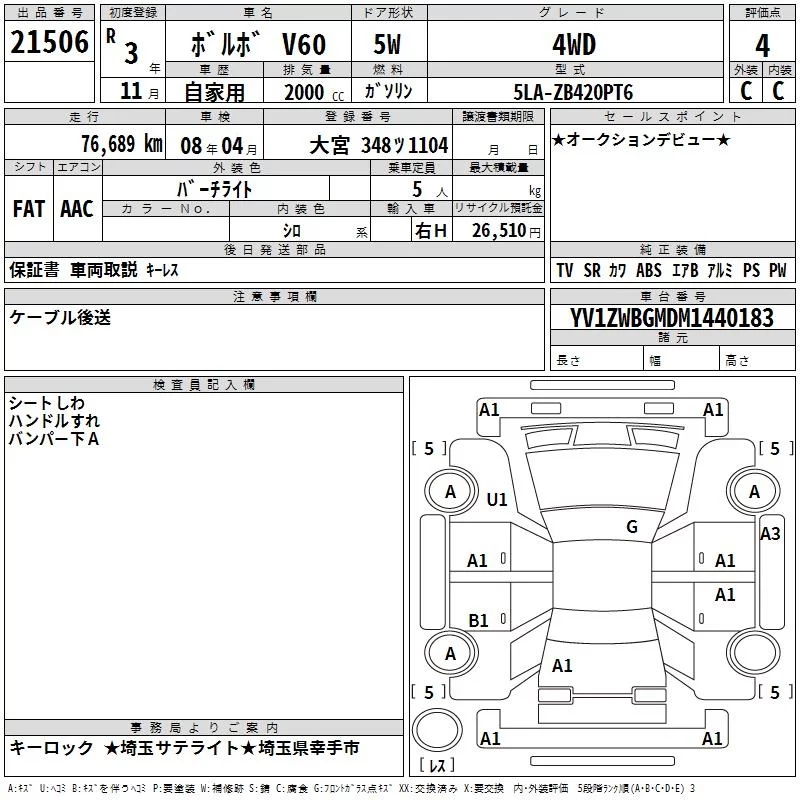Screen dimensions: 800x800
Task: Click the lot number 21506
Action: pyautogui.click(x=49, y=42)
